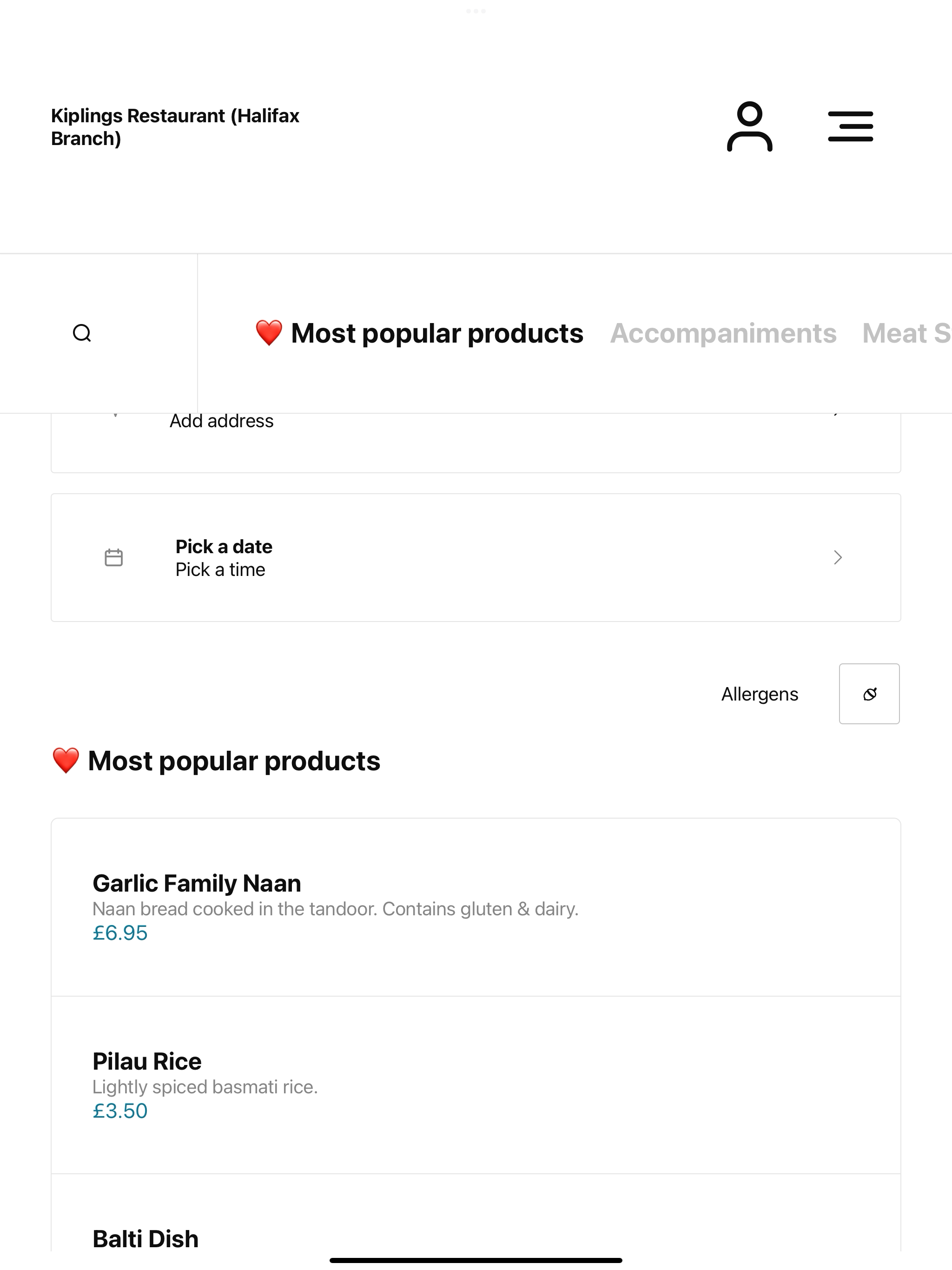This screenshot has height=1270, width=952.
Task: Switch to the Meat S... category tab
Action: coord(906,334)
